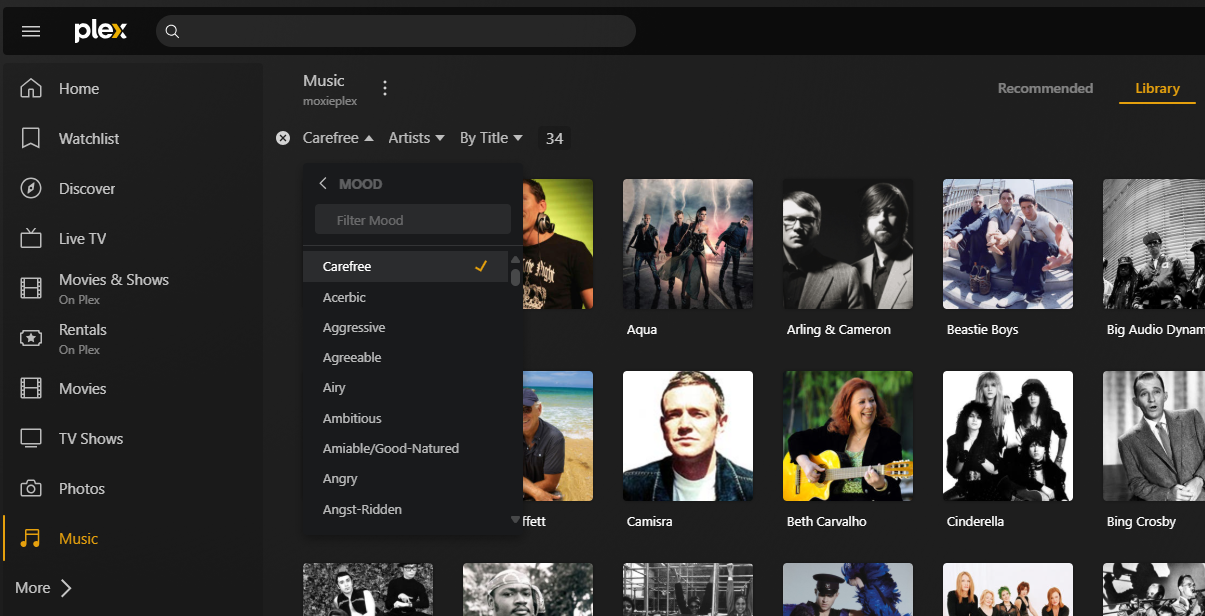Uncheck the Carefree mood option
Viewport: 1205px width, 616px height.
point(406,267)
